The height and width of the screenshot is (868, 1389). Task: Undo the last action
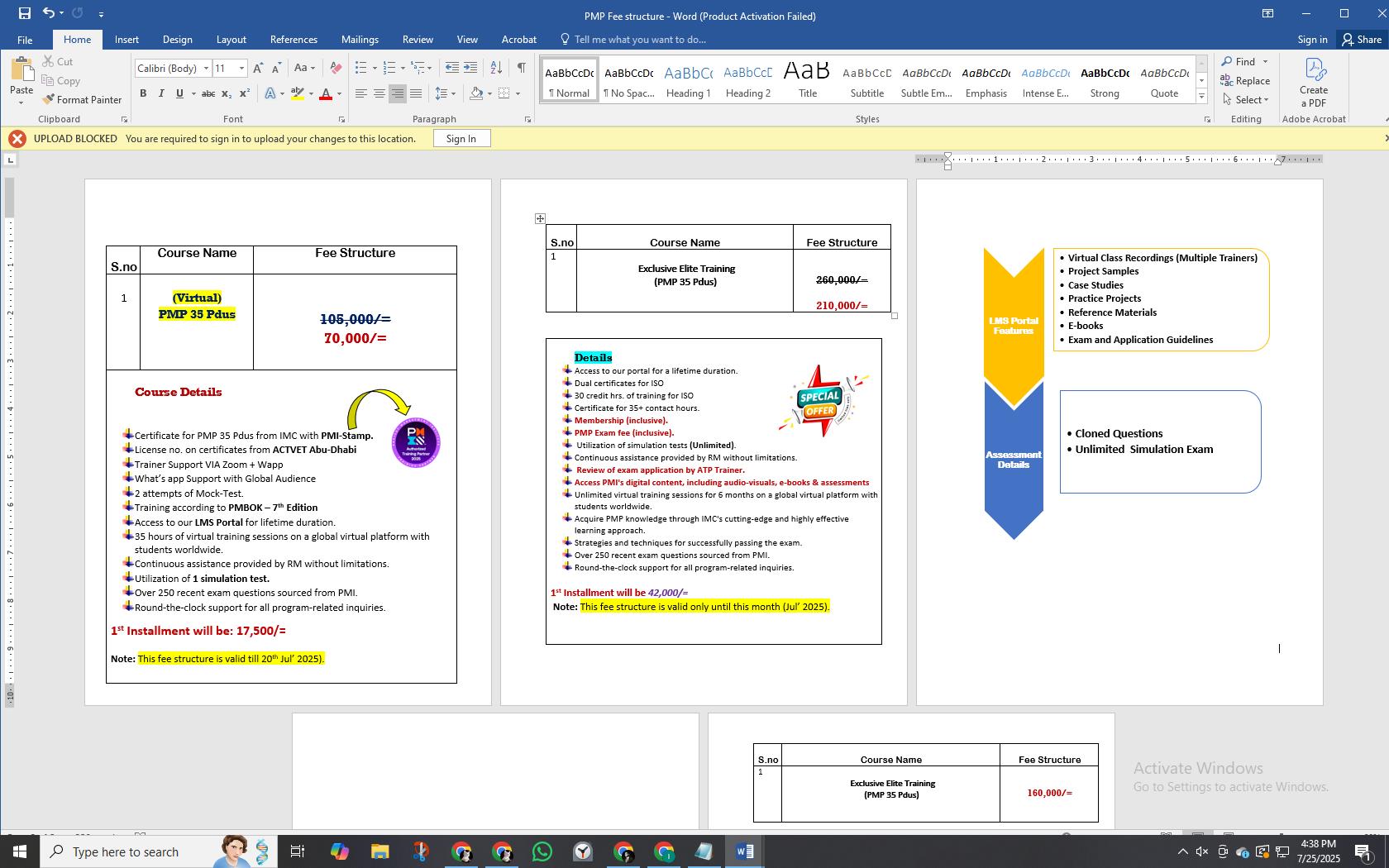[x=49, y=13]
